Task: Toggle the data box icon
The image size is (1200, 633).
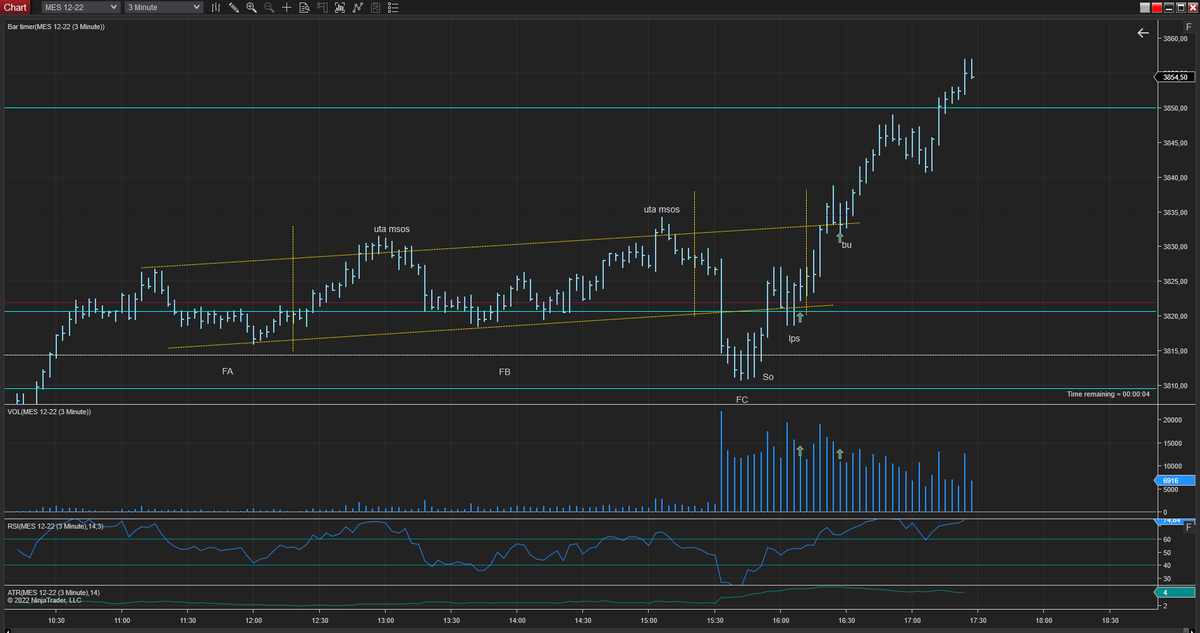Action: coord(304,7)
